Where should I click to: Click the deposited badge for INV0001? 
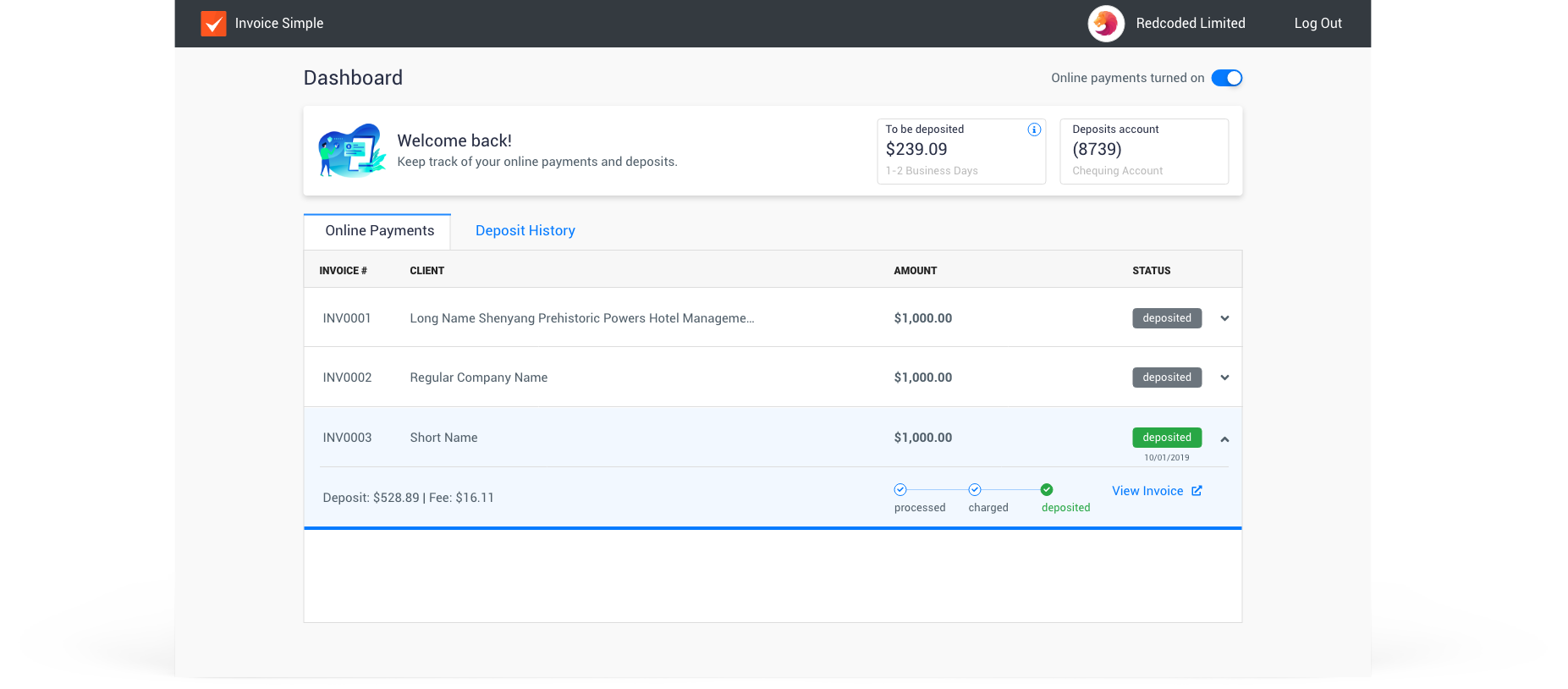tap(1167, 318)
